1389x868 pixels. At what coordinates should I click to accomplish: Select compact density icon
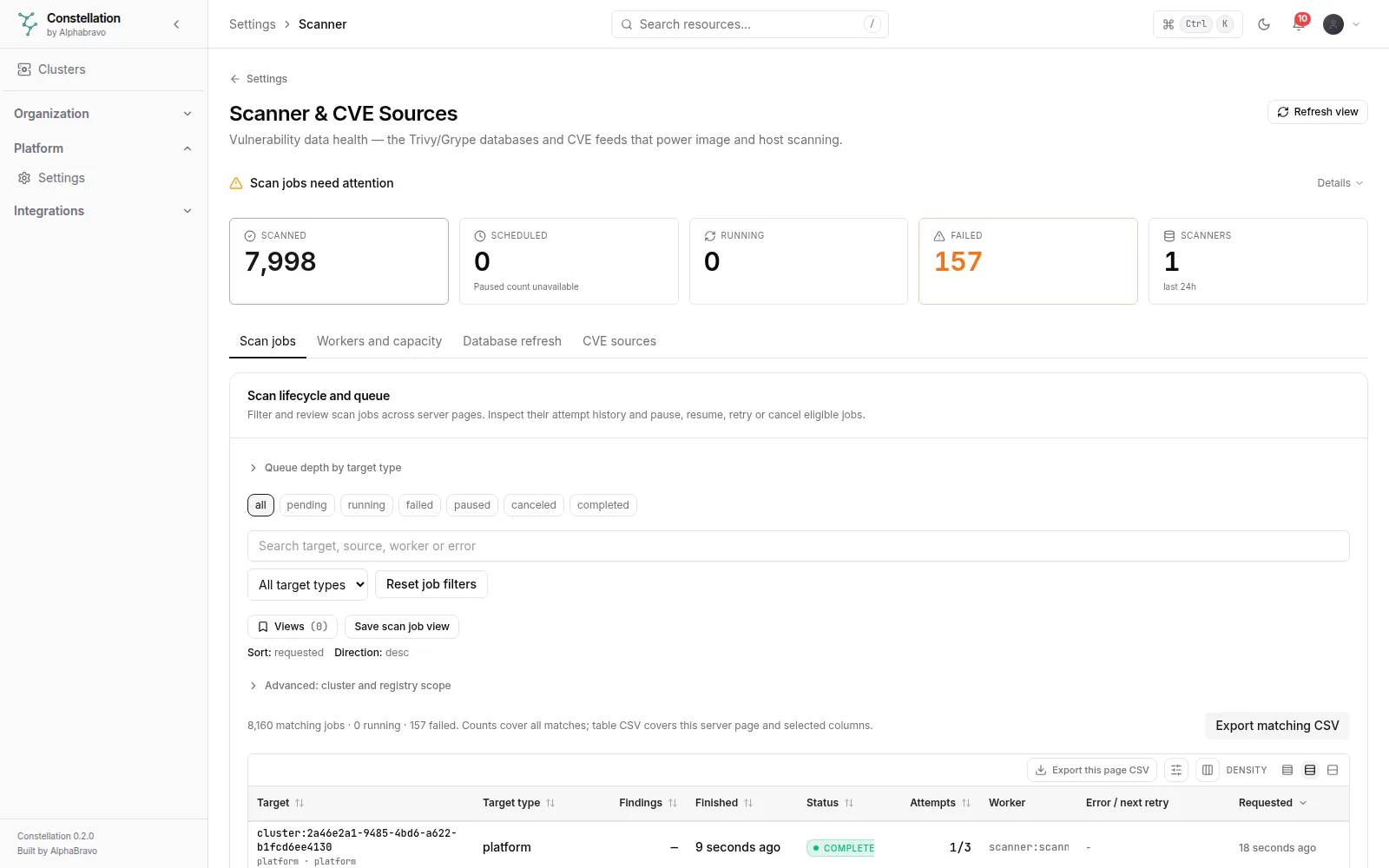pyautogui.click(x=1287, y=770)
